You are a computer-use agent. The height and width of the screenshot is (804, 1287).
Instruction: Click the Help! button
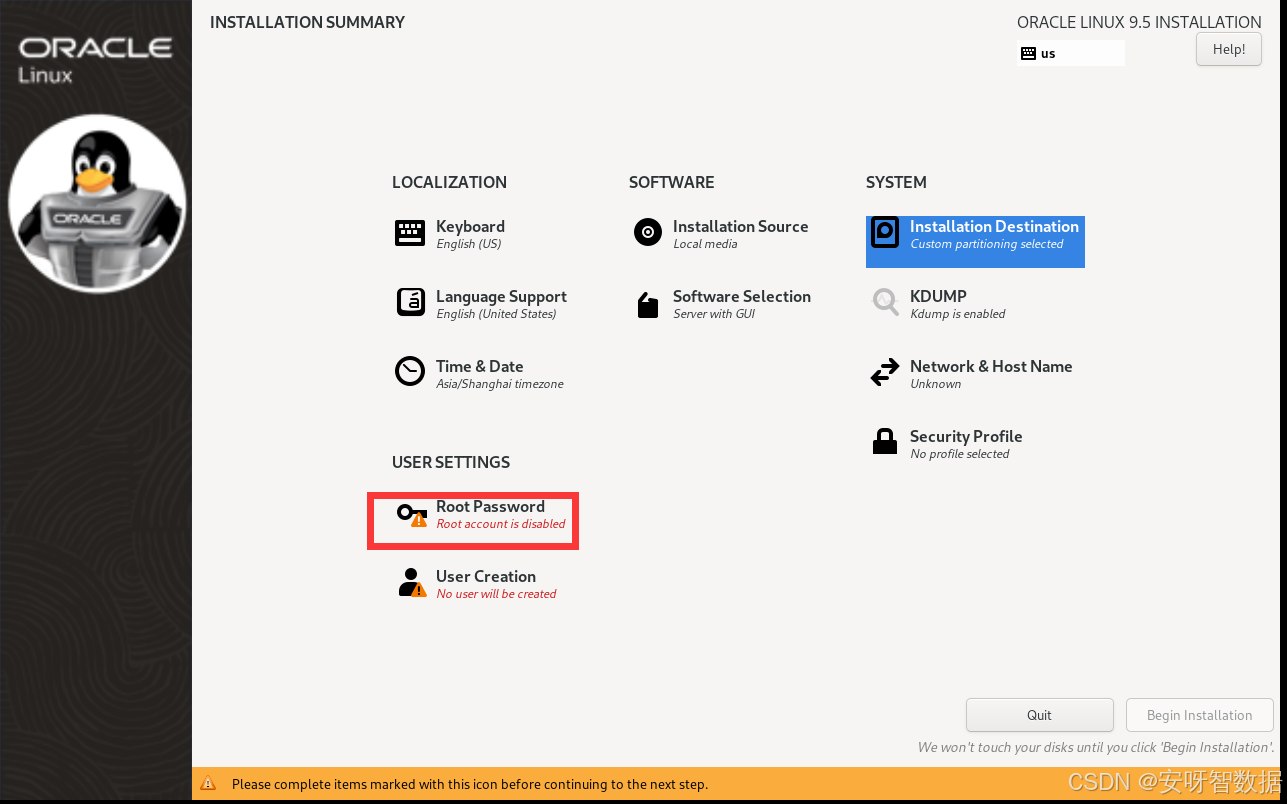click(1229, 49)
